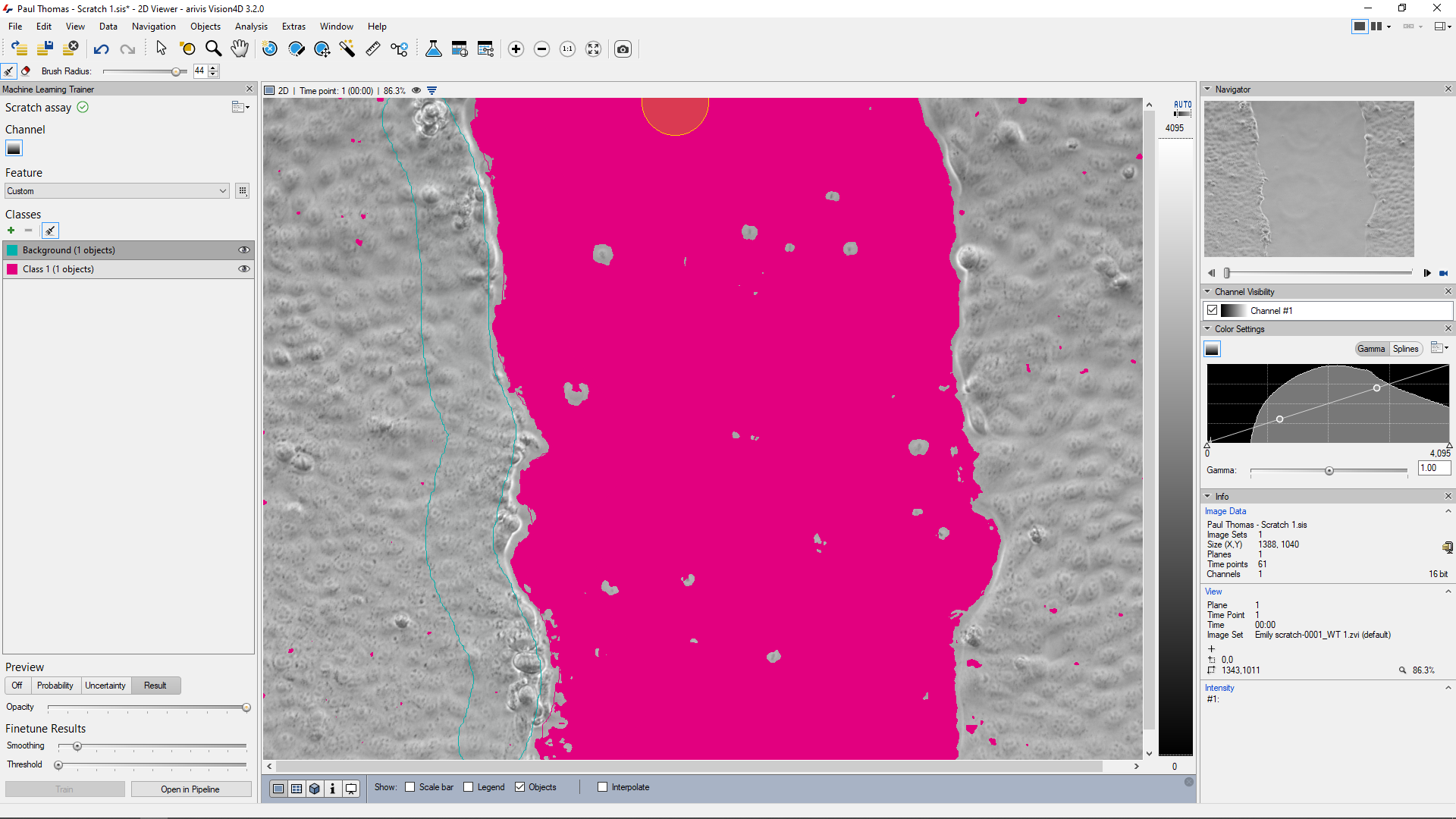Click the Undo arrow
Image resolution: width=1456 pixels, height=819 pixels.
click(x=102, y=49)
